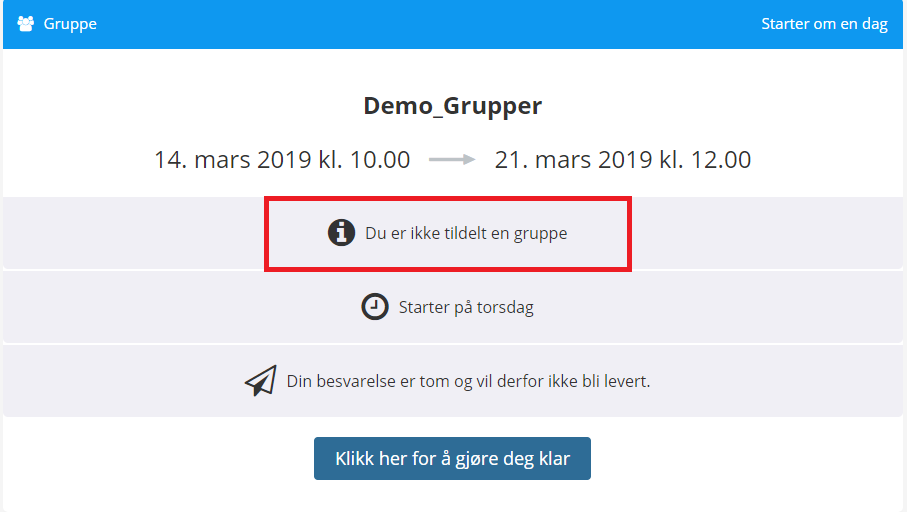Click the clock icon beside Starter på torsdag
The height and width of the screenshot is (512, 907).
coord(375,307)
